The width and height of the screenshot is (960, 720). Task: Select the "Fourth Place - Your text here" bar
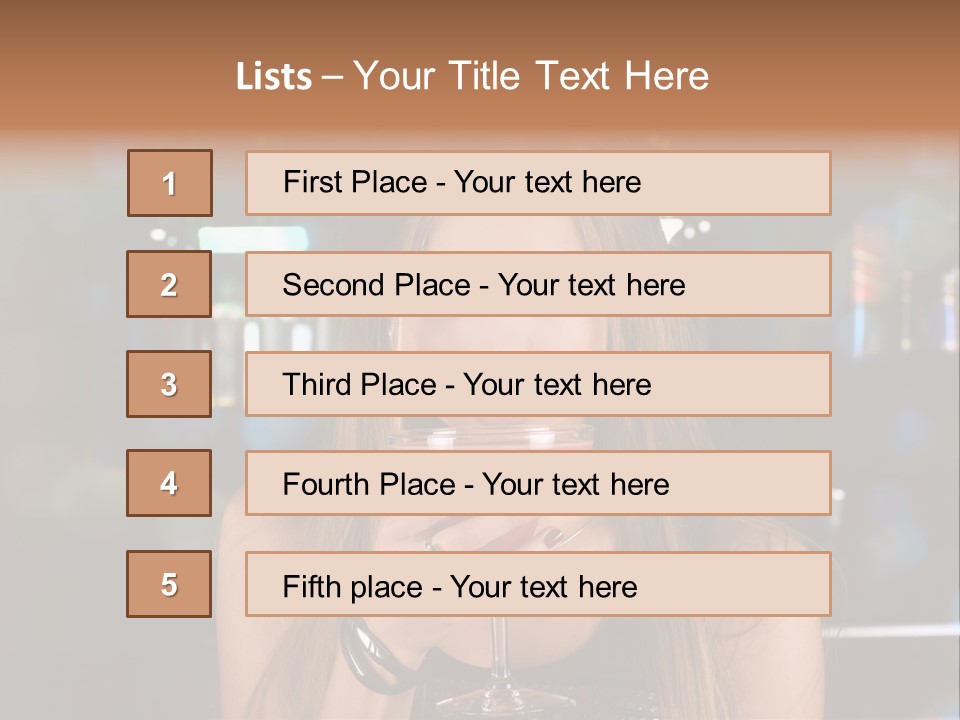coord(538,483)
